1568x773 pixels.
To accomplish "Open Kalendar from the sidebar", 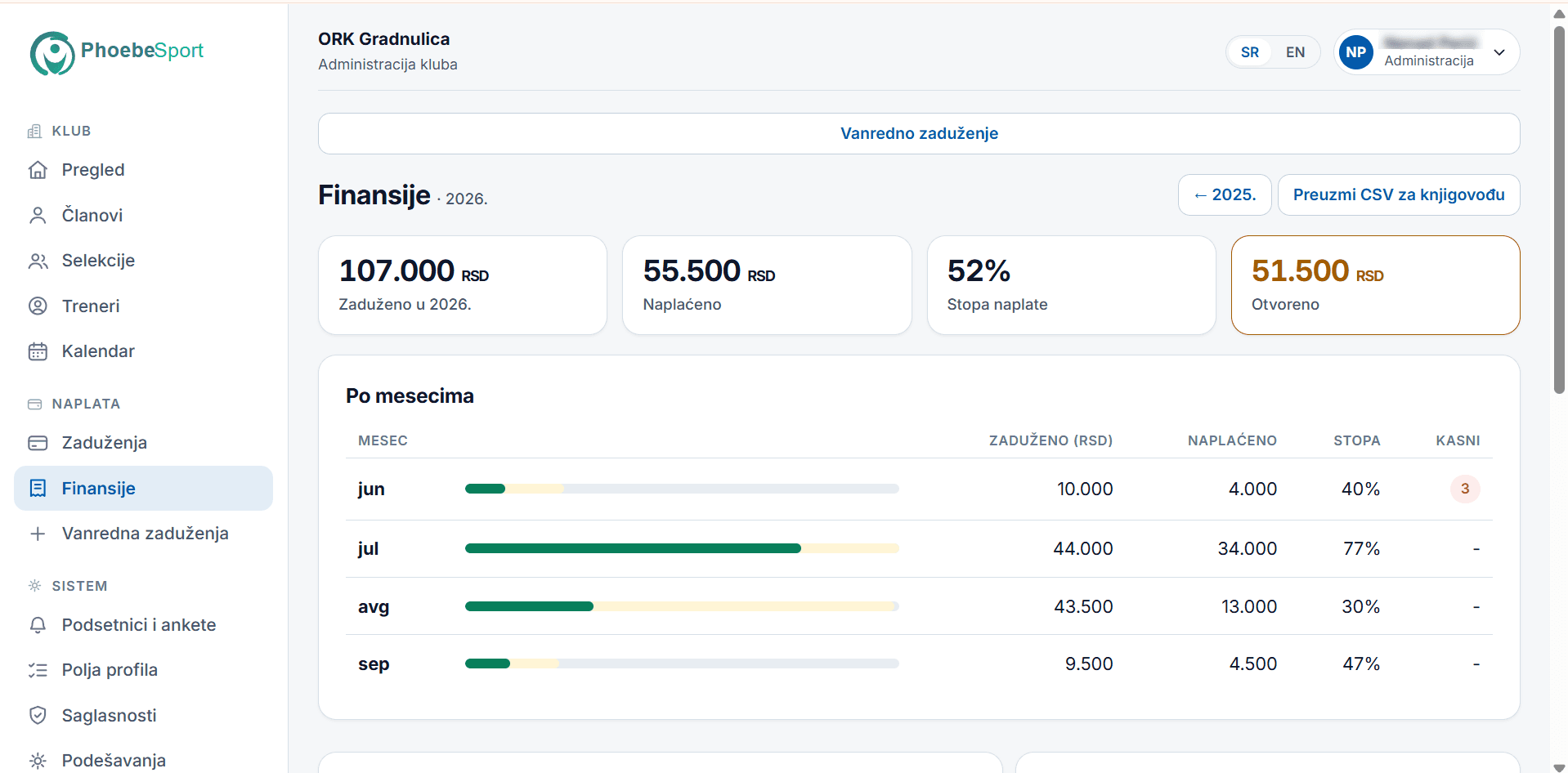I will [x=143, y=351].
